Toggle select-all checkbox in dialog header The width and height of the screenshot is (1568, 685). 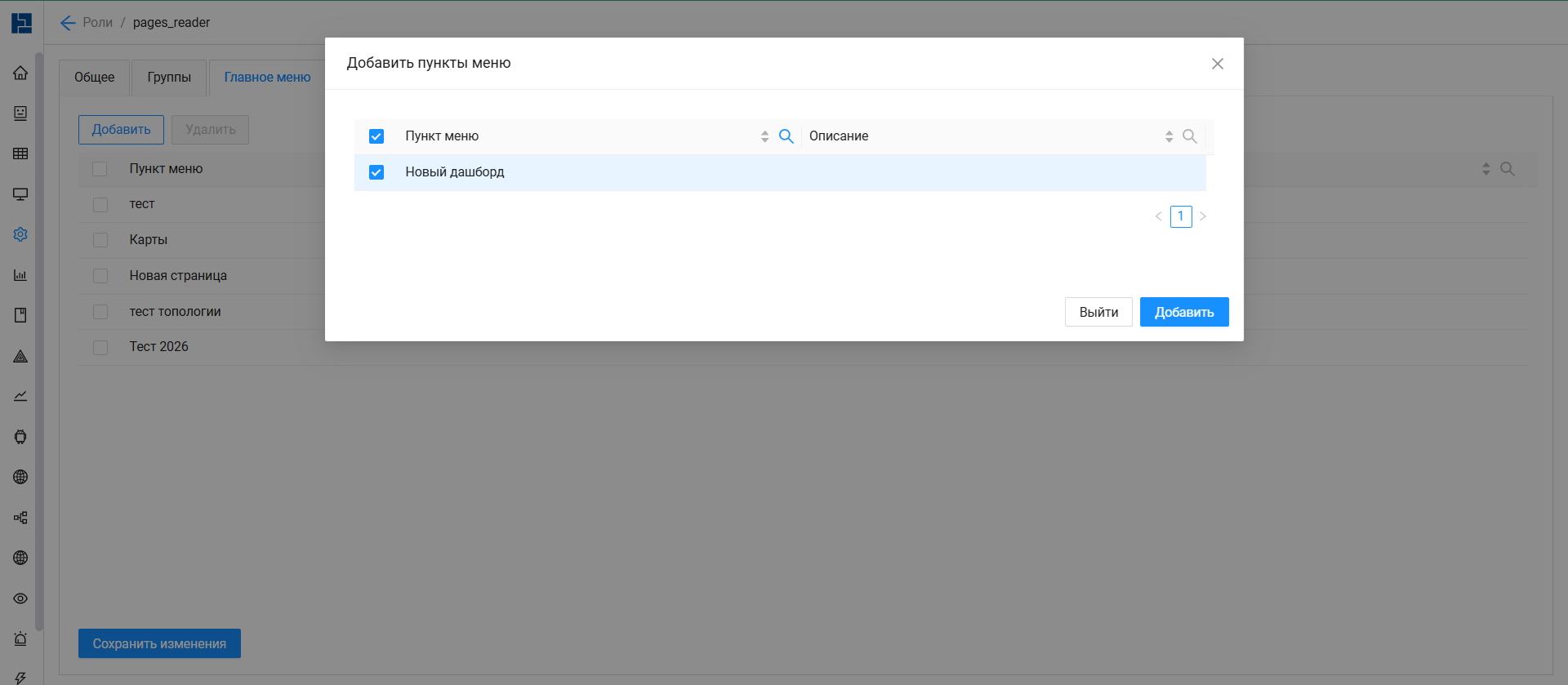pyautogui.click(x=376, y=136)
